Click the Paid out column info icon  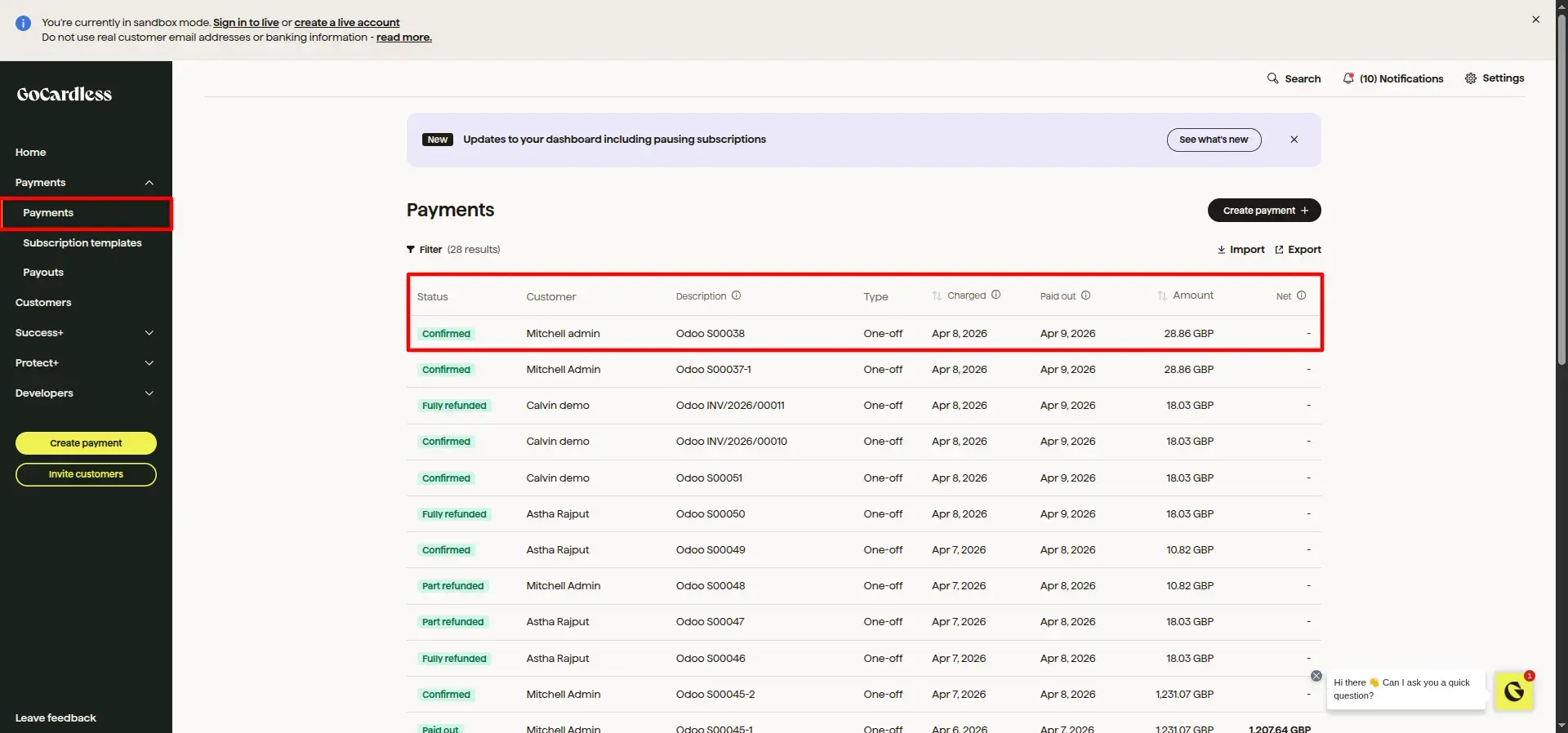coord(1085,295)
